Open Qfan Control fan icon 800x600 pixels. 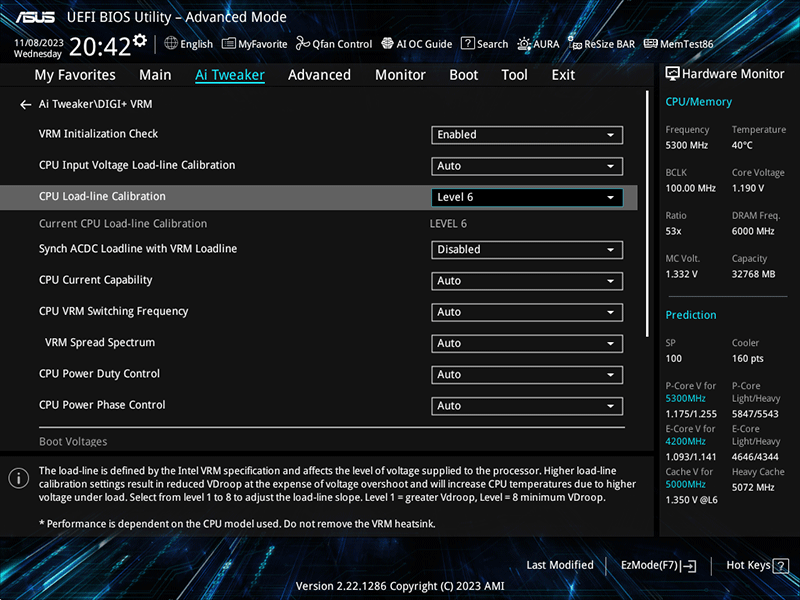(303, 43)
